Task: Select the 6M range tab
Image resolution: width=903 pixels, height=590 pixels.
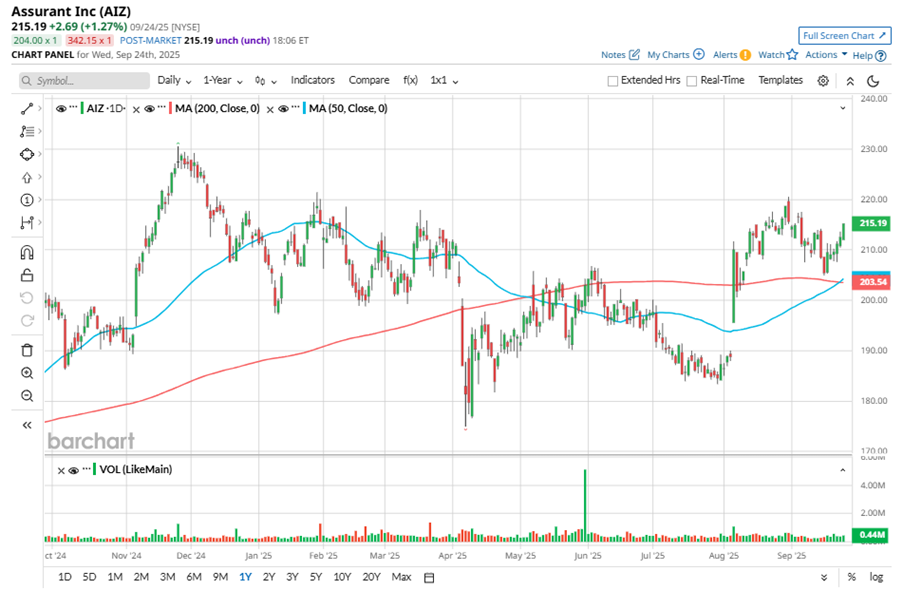Action: pos(194,577)
